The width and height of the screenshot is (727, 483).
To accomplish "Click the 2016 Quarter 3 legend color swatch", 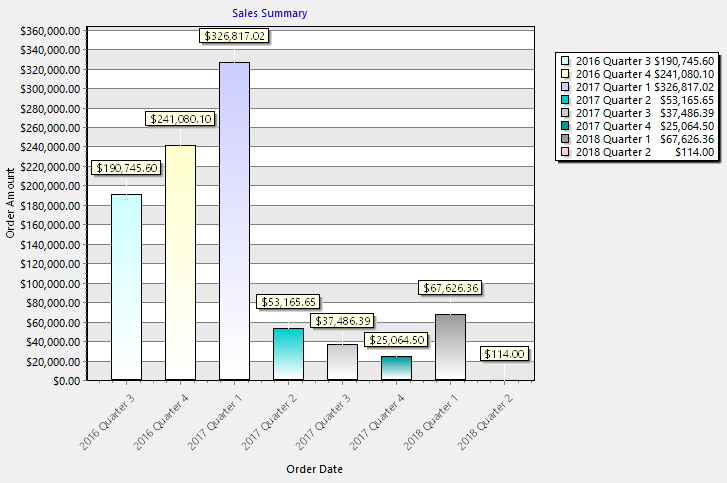I will 566,61.
